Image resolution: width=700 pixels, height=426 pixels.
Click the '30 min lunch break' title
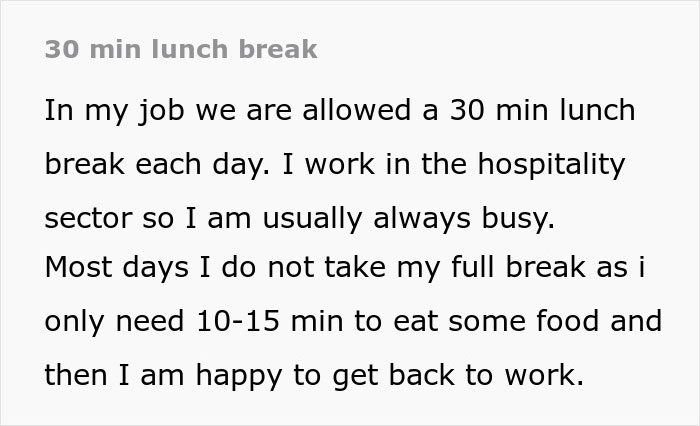click(x=181, y=49)
